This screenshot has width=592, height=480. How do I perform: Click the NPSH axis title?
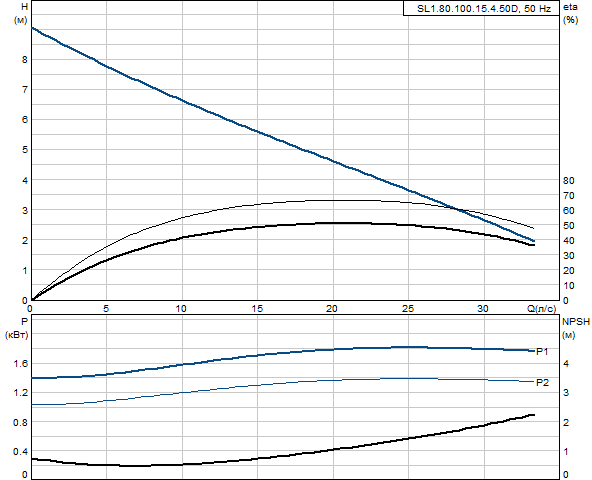click(x=576, y=322)
